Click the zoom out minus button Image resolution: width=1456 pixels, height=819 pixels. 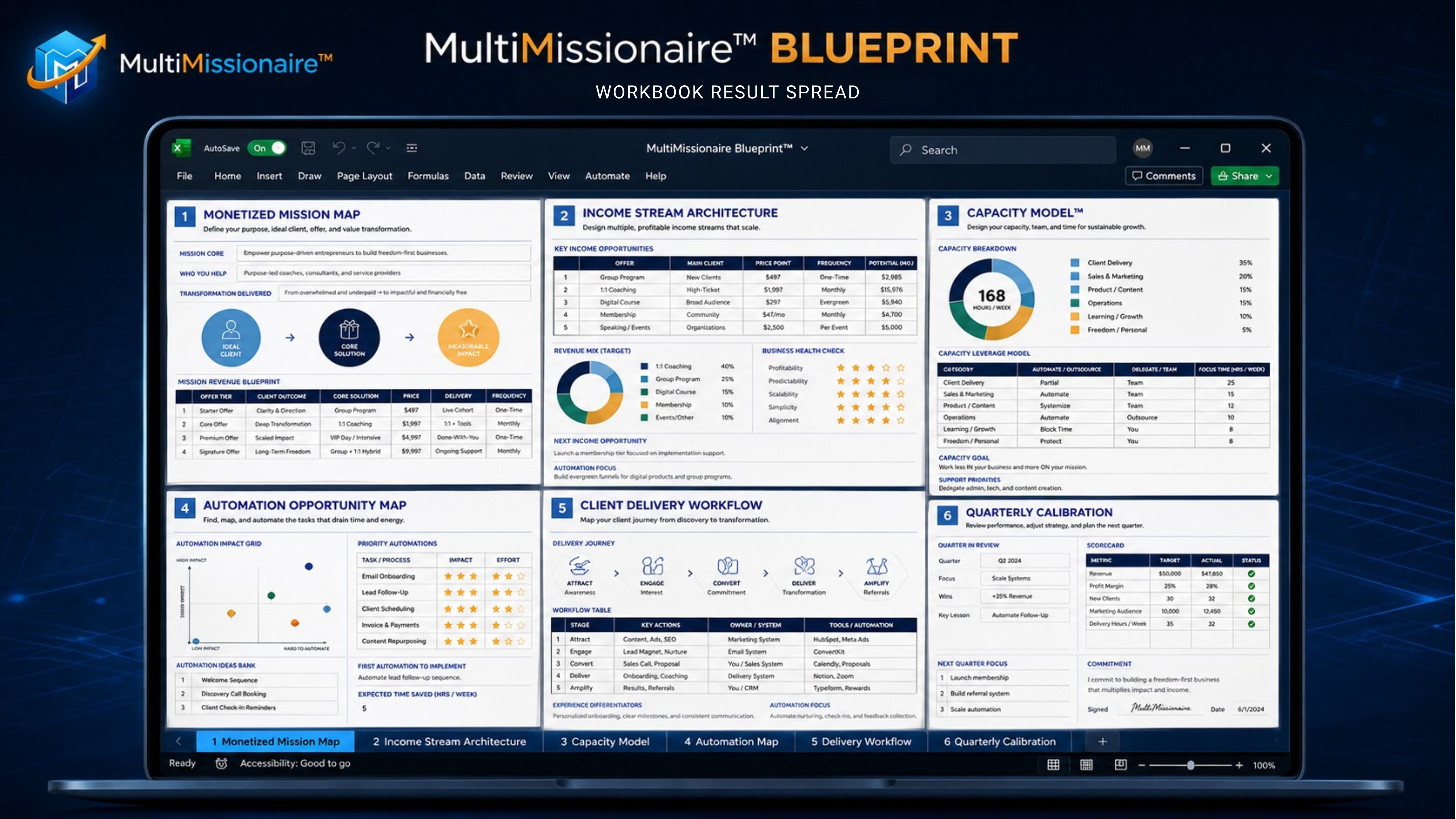click(x=1141, y=765)
